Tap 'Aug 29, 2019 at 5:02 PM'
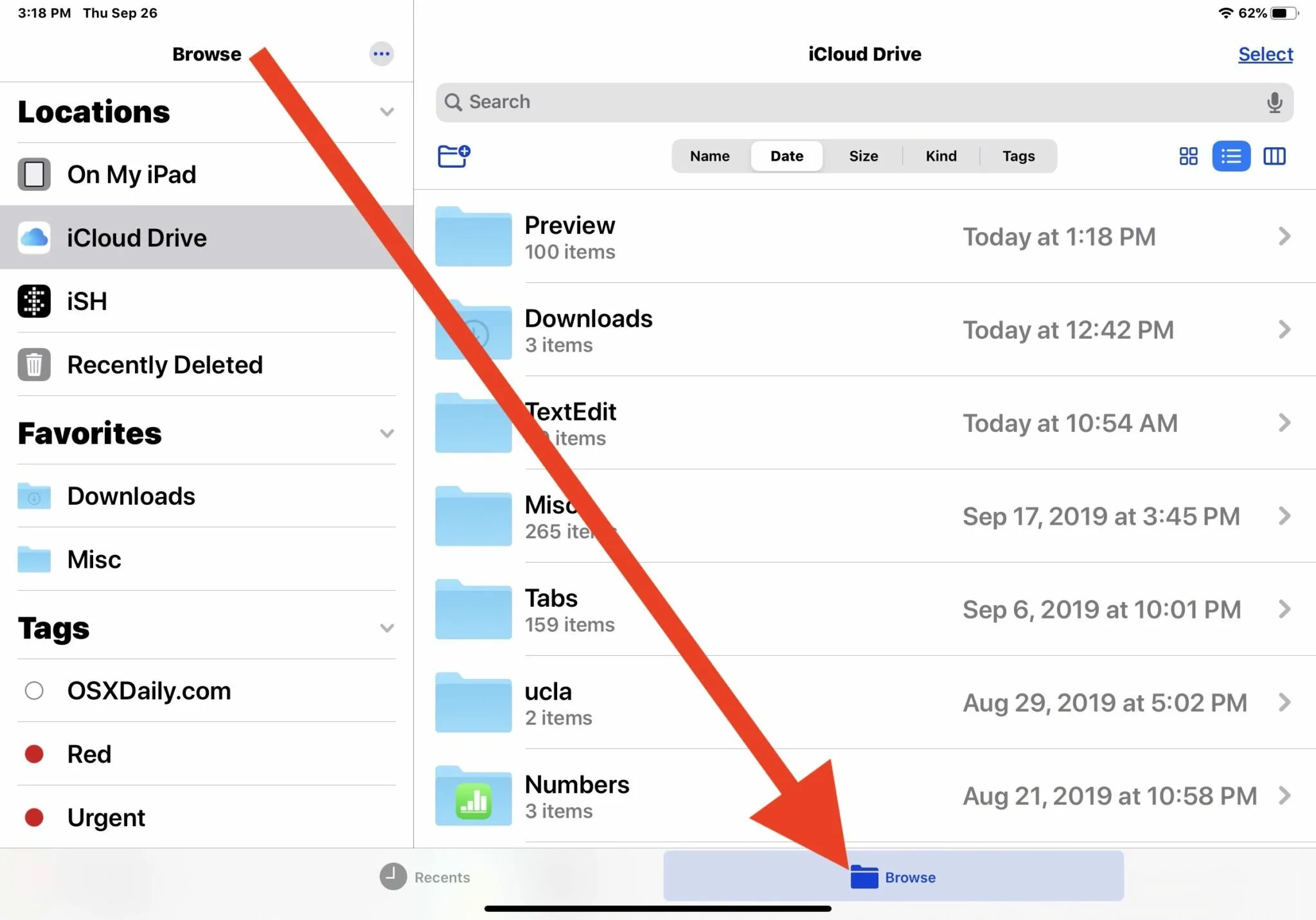The image size is (1316, 920). pos(1105,703)
